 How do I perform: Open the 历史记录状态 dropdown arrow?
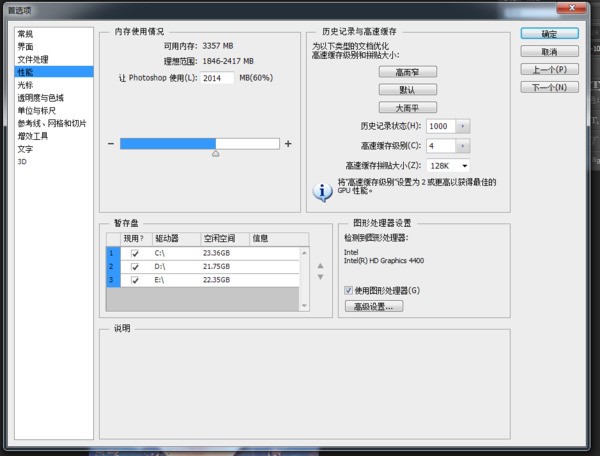coord(462,127)
